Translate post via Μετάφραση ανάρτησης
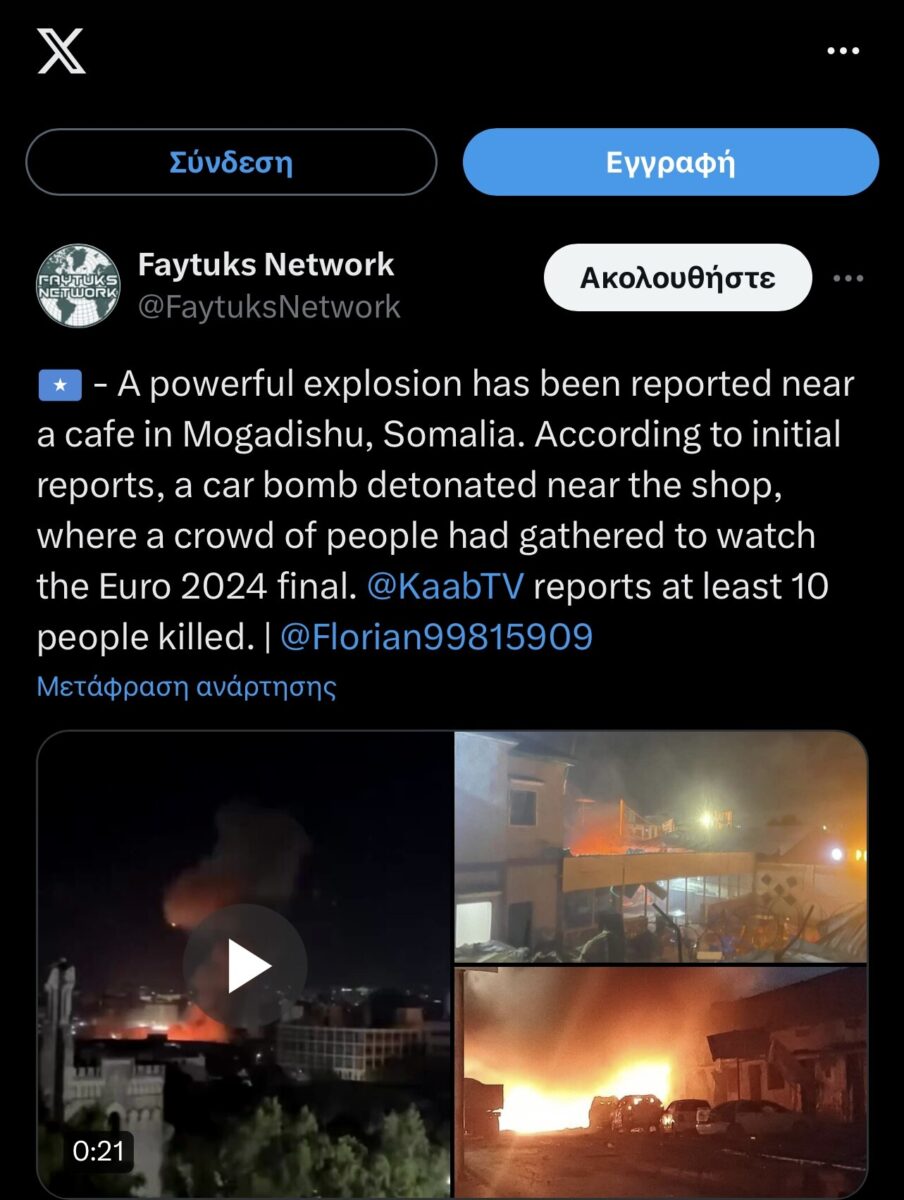The image size is (904, 1200). 186,687
